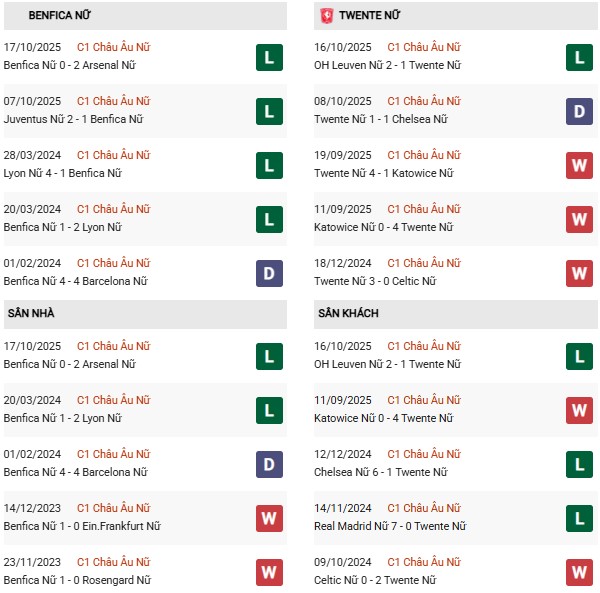
Task: Click the L badge for Benfica 0-2 Arsenal in the top Benfica list
Action: coord(269,58)
